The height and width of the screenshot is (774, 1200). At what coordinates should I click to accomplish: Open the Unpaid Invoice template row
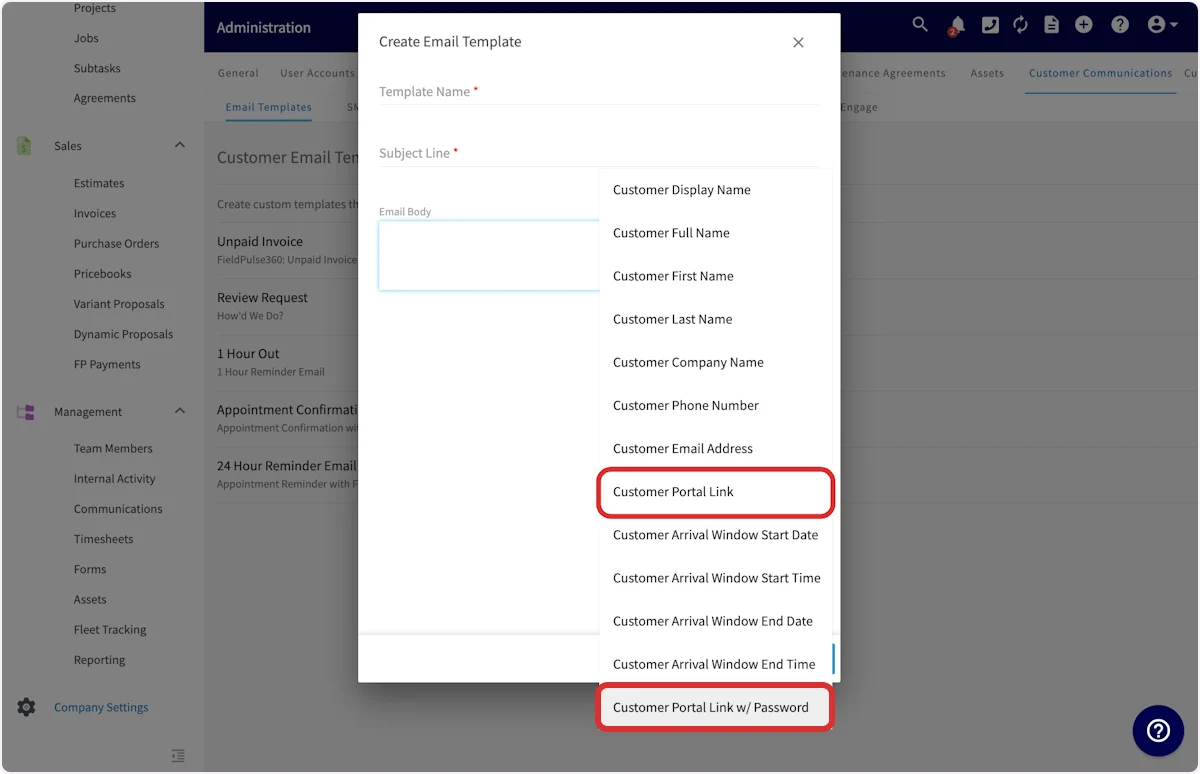point(287,249)
